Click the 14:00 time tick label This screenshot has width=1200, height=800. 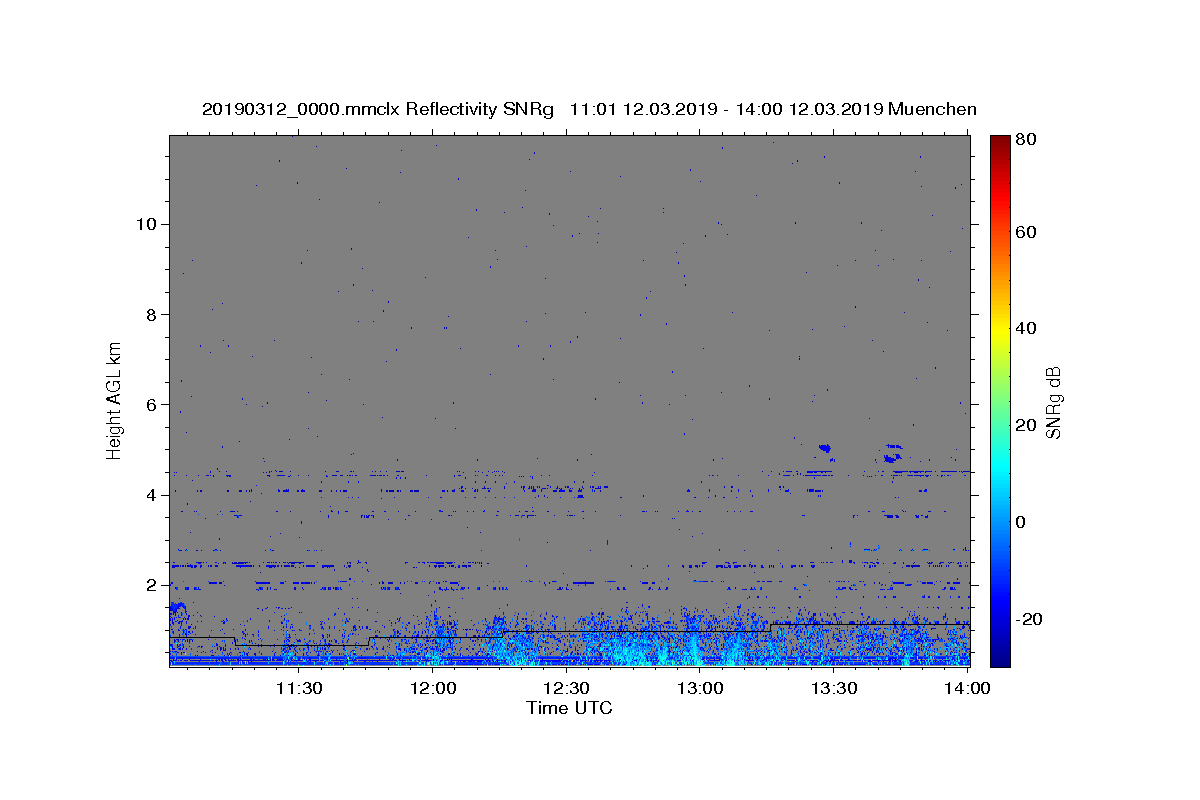click(967, 688)
